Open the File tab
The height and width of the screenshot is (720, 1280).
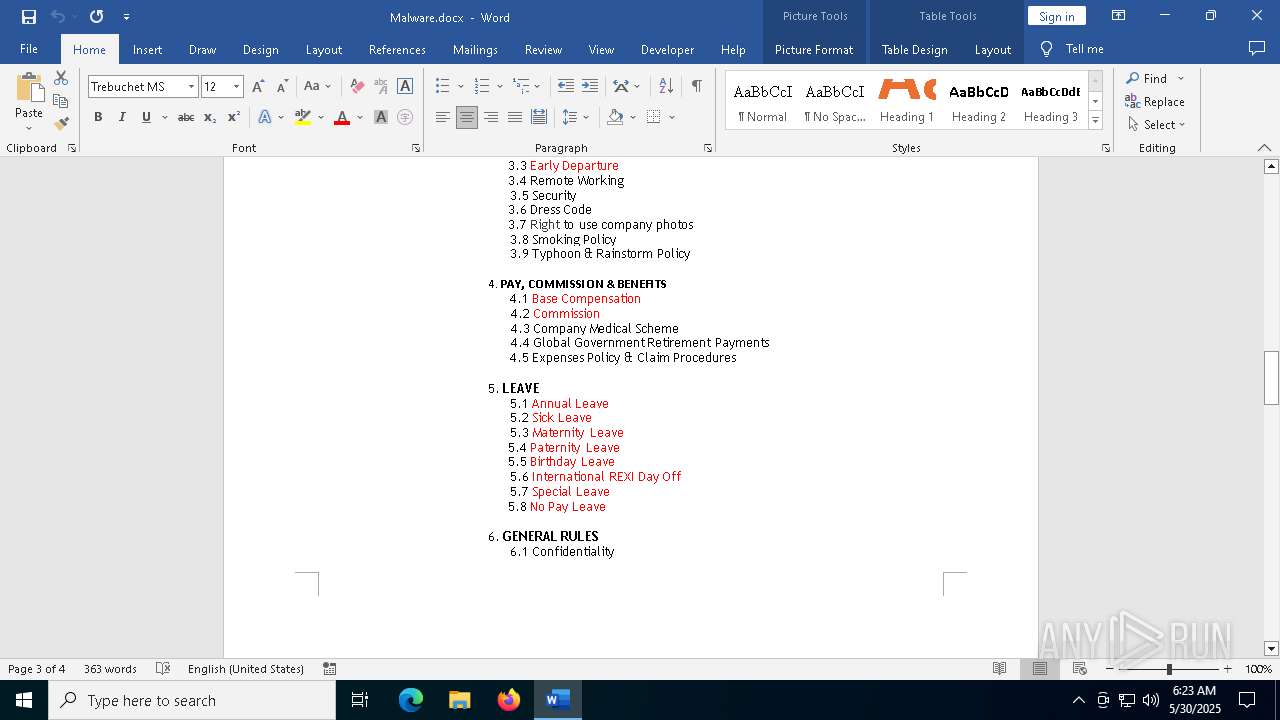(x=29, y=49)
